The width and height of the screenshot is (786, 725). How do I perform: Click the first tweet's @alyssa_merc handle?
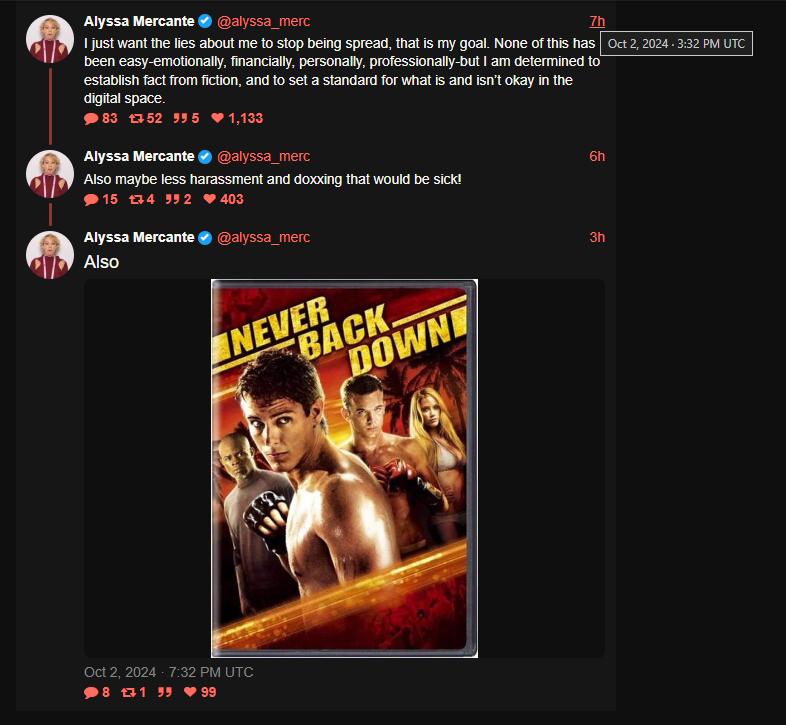264,22
